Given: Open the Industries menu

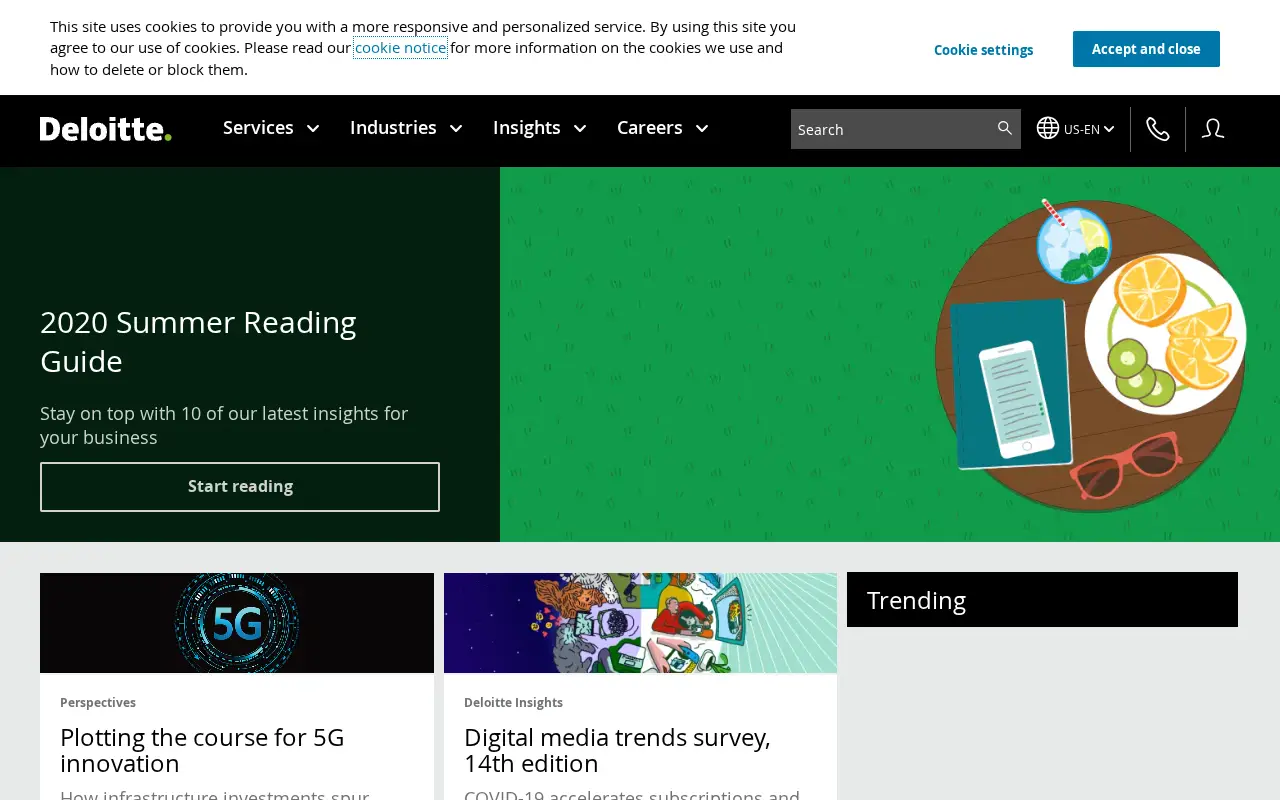Looking at the screenshot, I should coord(393,127).
